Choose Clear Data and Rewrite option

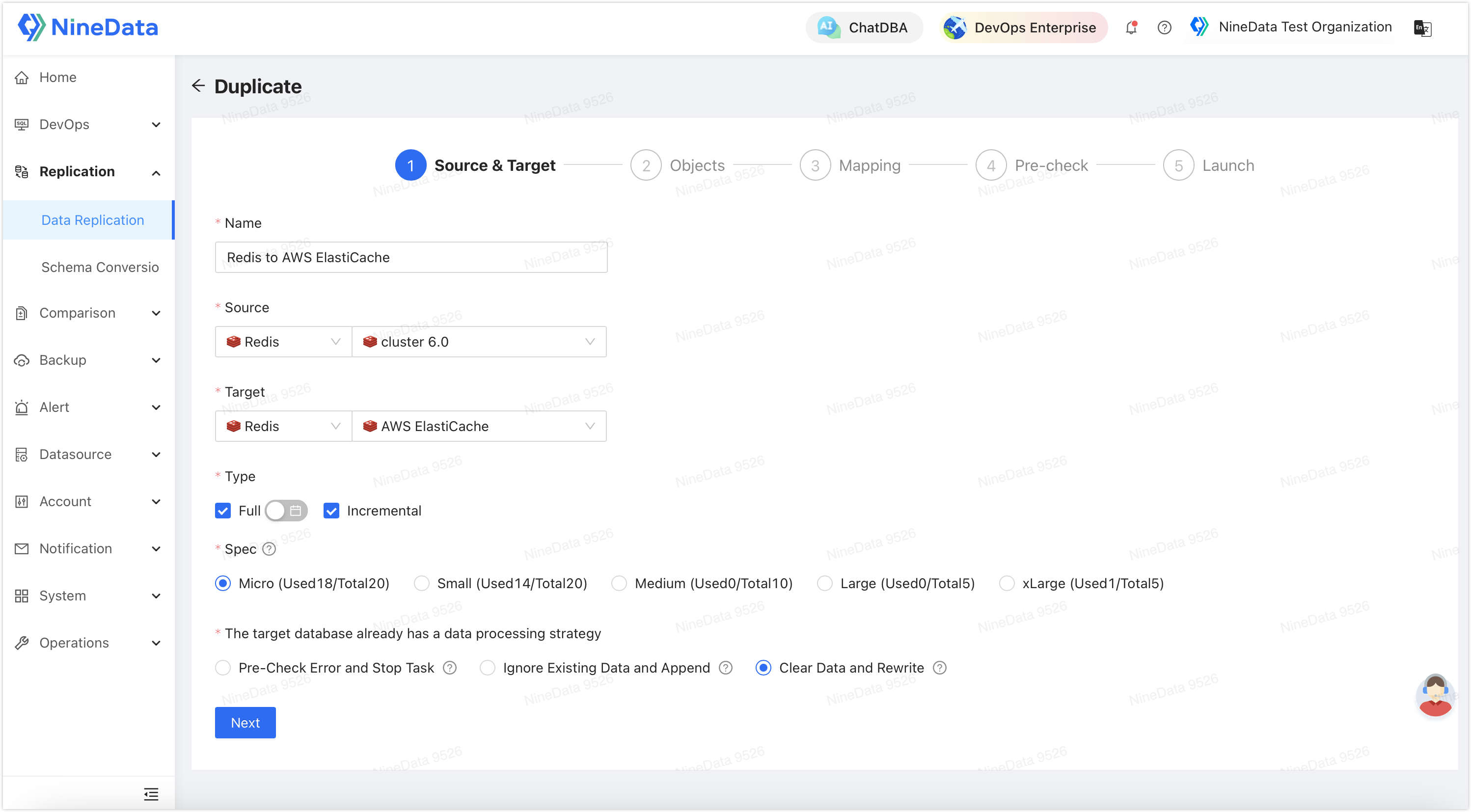(x=763, y=668)
